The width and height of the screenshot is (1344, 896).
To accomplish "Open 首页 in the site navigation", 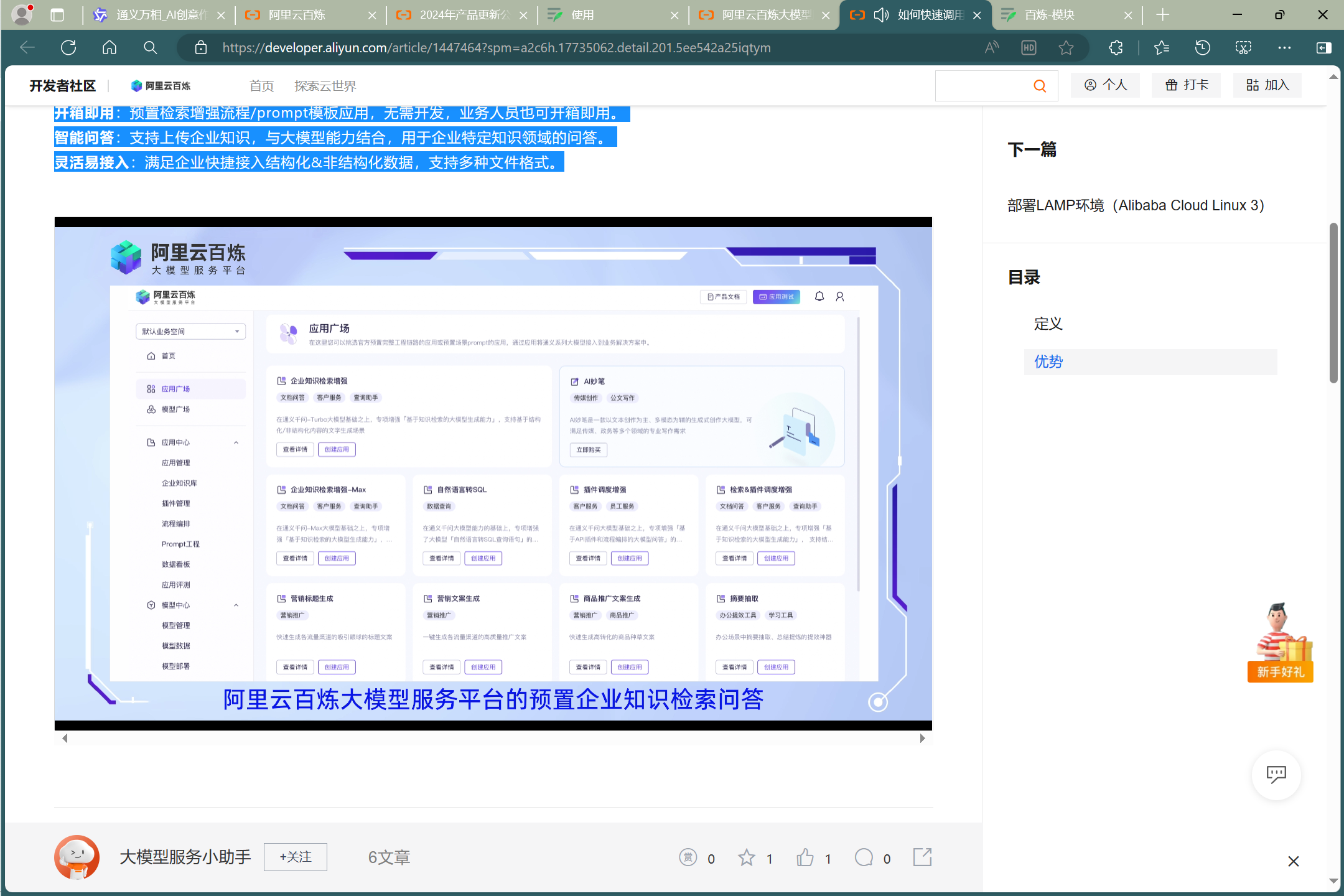I will 261,86.
